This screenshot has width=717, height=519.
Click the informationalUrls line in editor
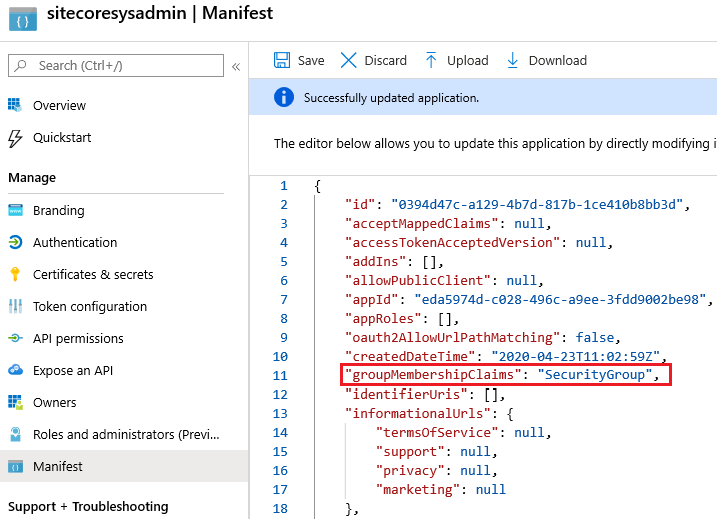[429, 413]
